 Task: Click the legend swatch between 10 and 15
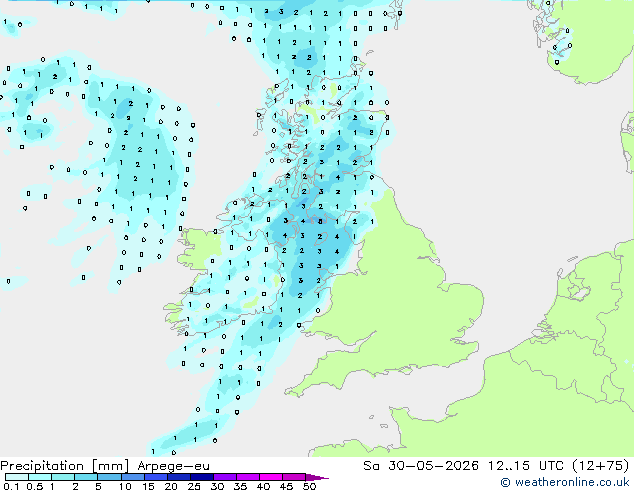pyautogui.click(x=132, y=477)
